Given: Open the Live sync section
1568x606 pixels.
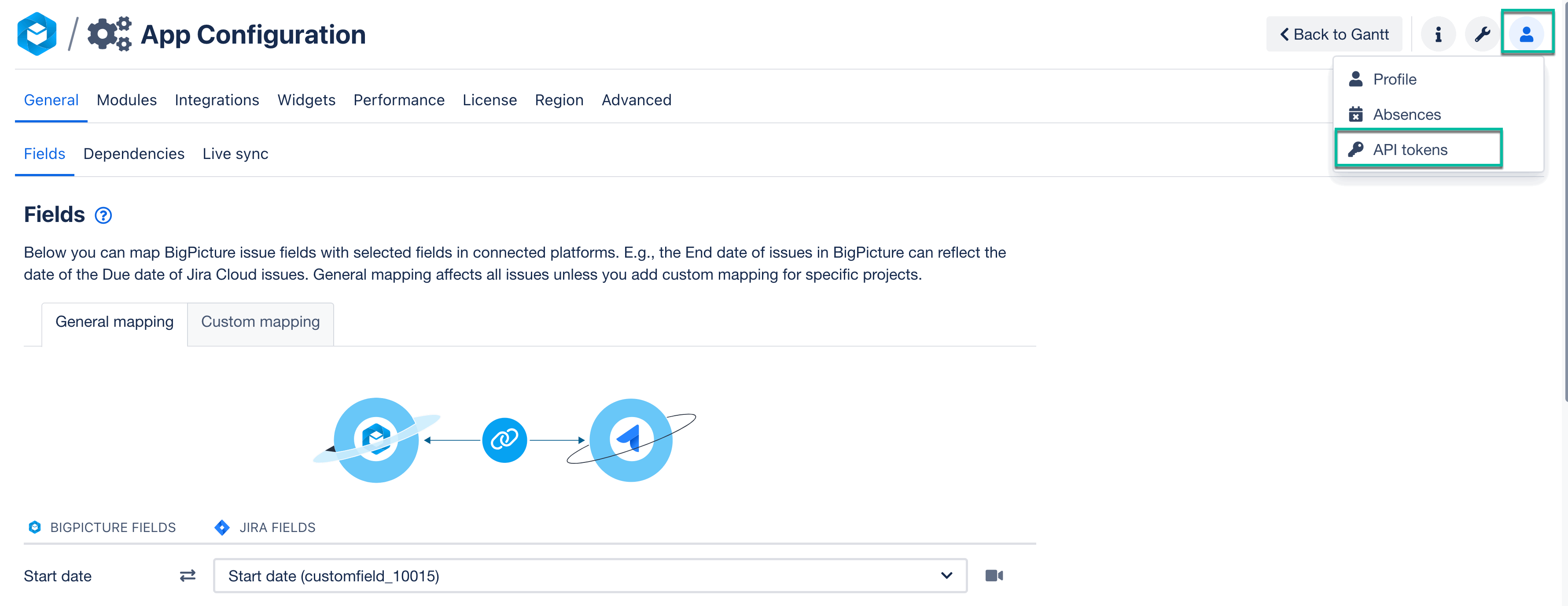Looking at the screenshot, I should (235, 153).
